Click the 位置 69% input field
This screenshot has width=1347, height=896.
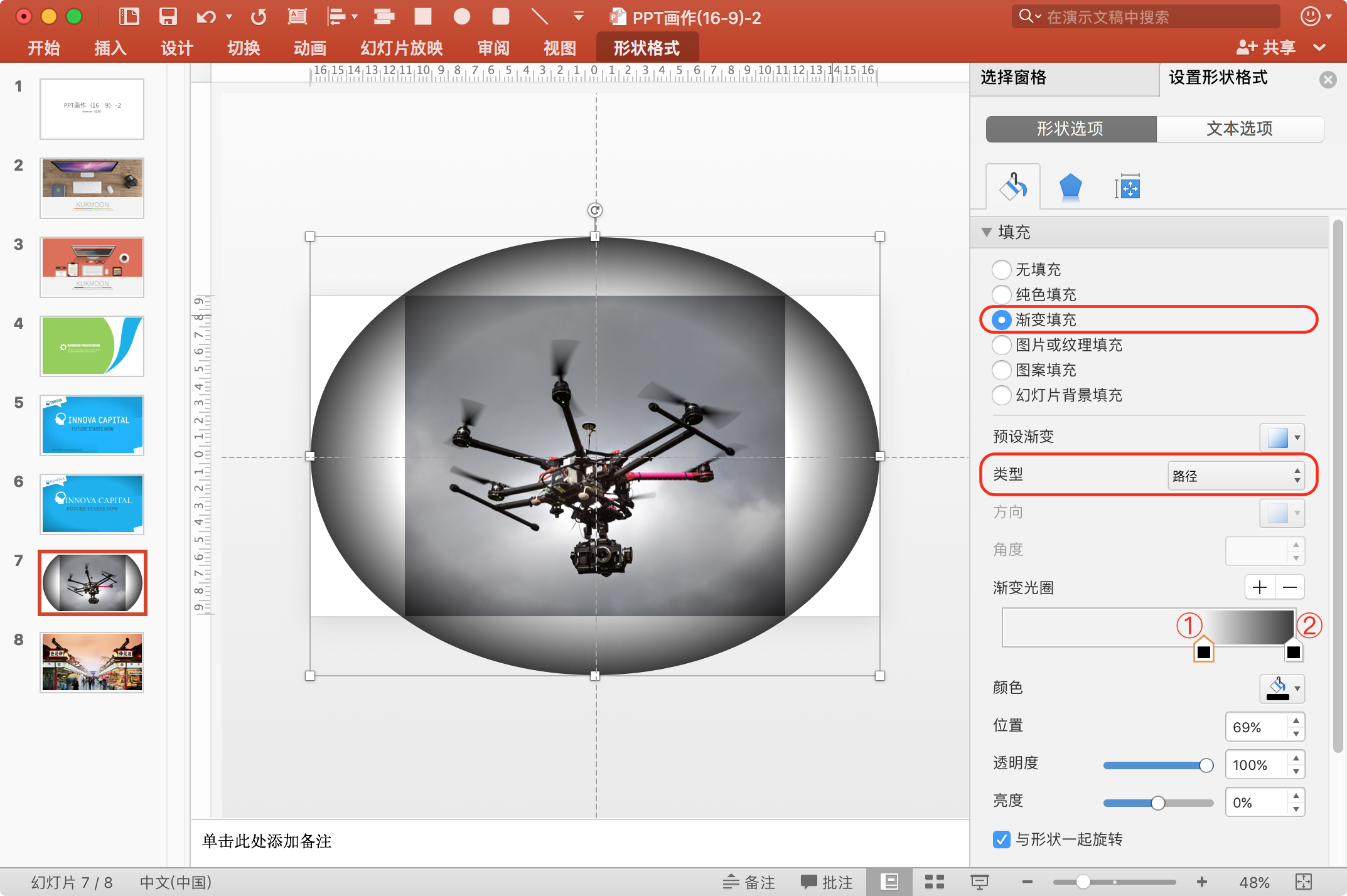1257,727
